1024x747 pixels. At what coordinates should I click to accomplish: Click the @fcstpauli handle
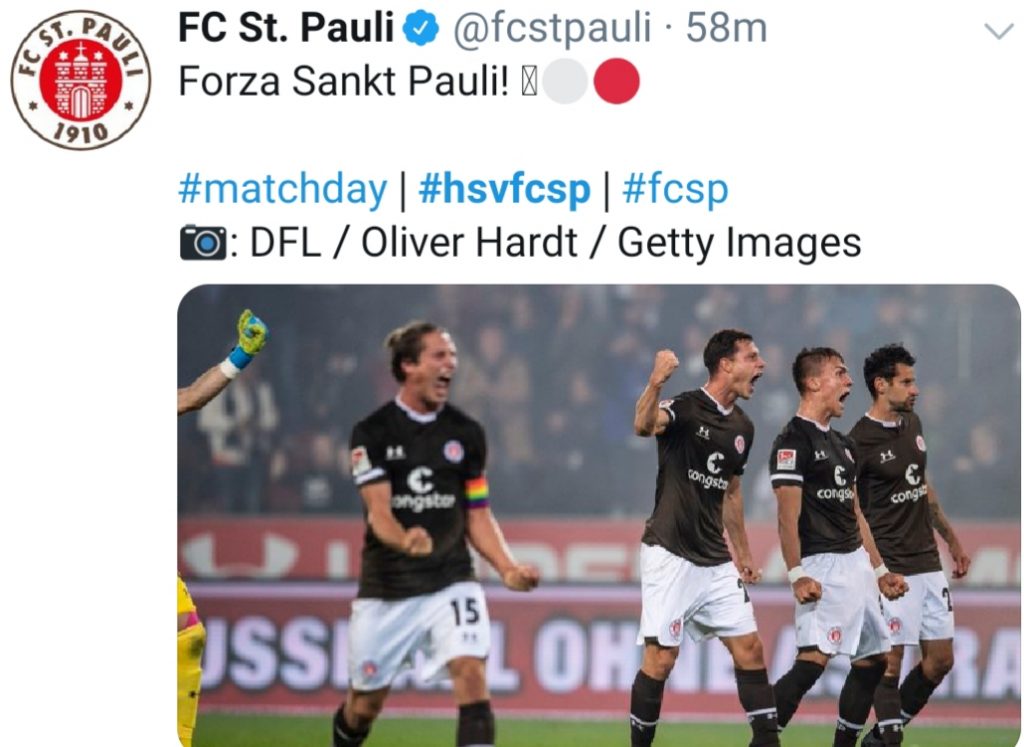pos(552,29)
